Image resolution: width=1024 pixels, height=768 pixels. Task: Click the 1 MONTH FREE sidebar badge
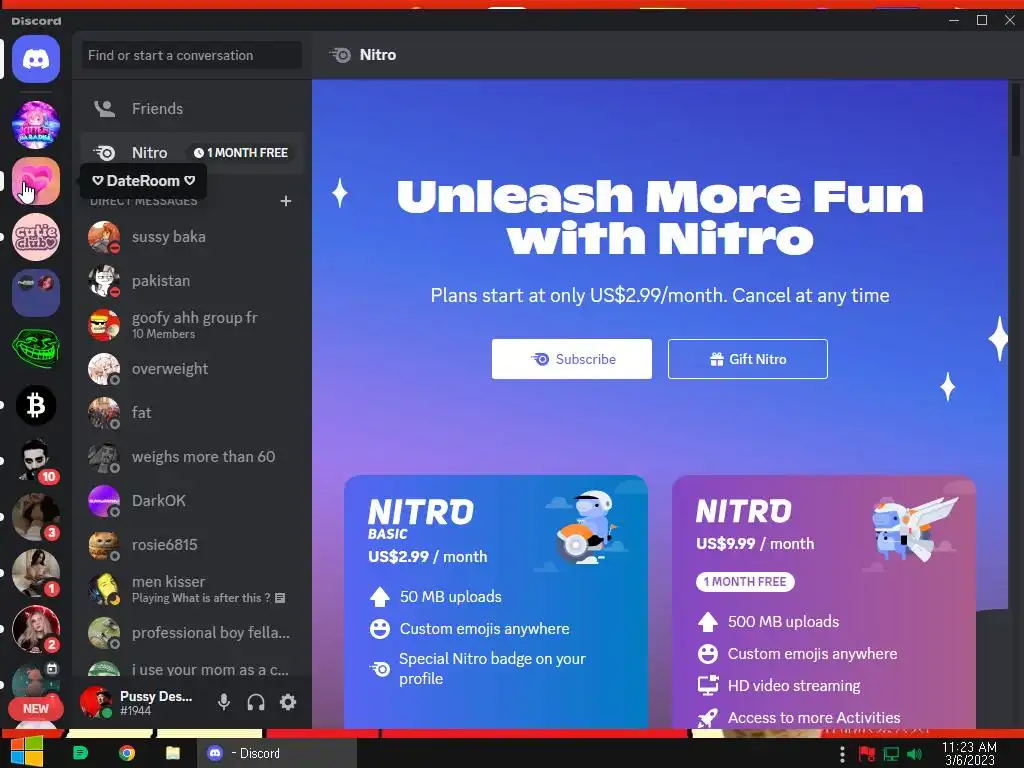coord(241,153)
